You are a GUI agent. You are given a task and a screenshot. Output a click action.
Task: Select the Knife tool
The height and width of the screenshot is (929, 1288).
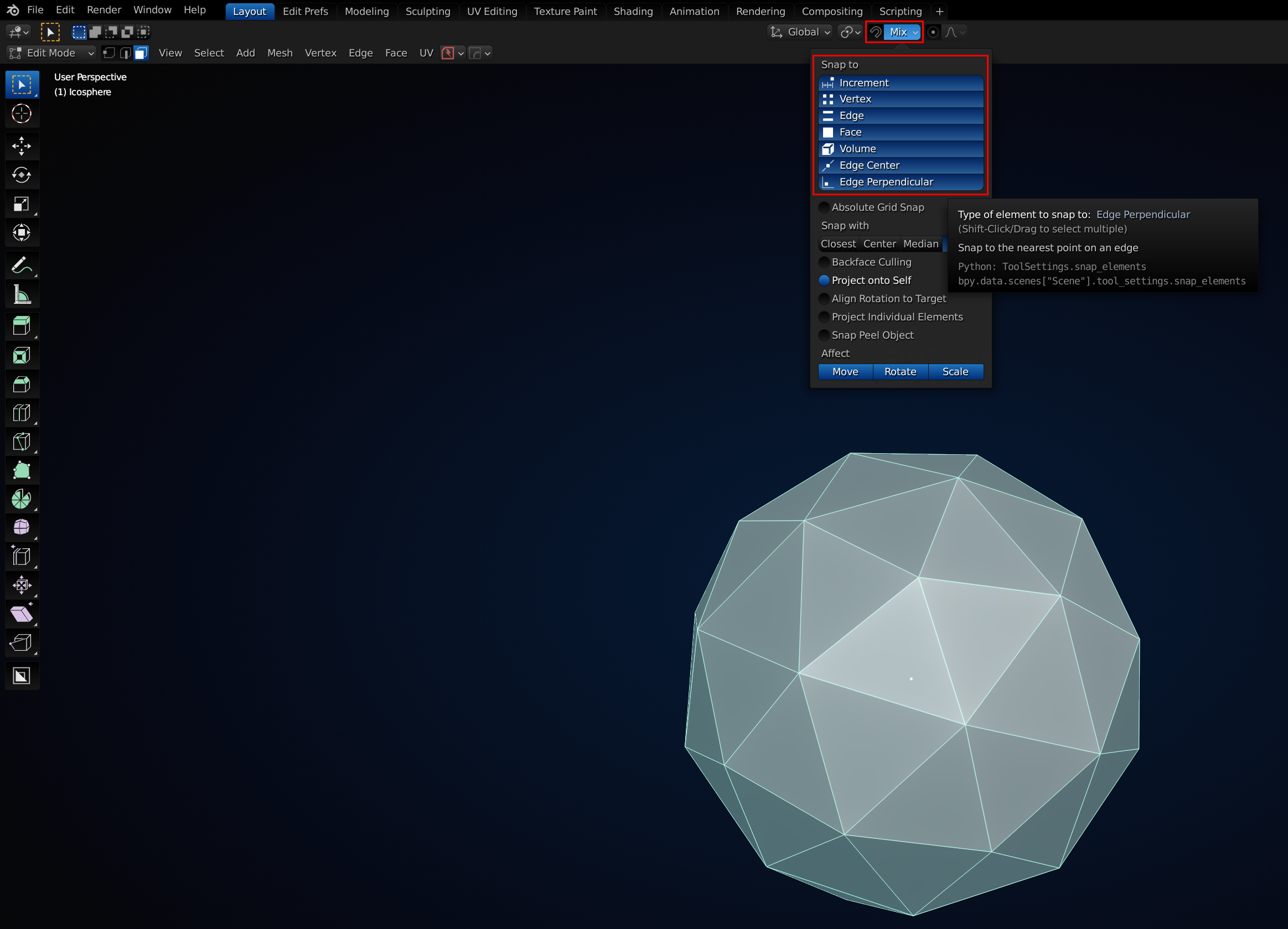coord(22,441)
